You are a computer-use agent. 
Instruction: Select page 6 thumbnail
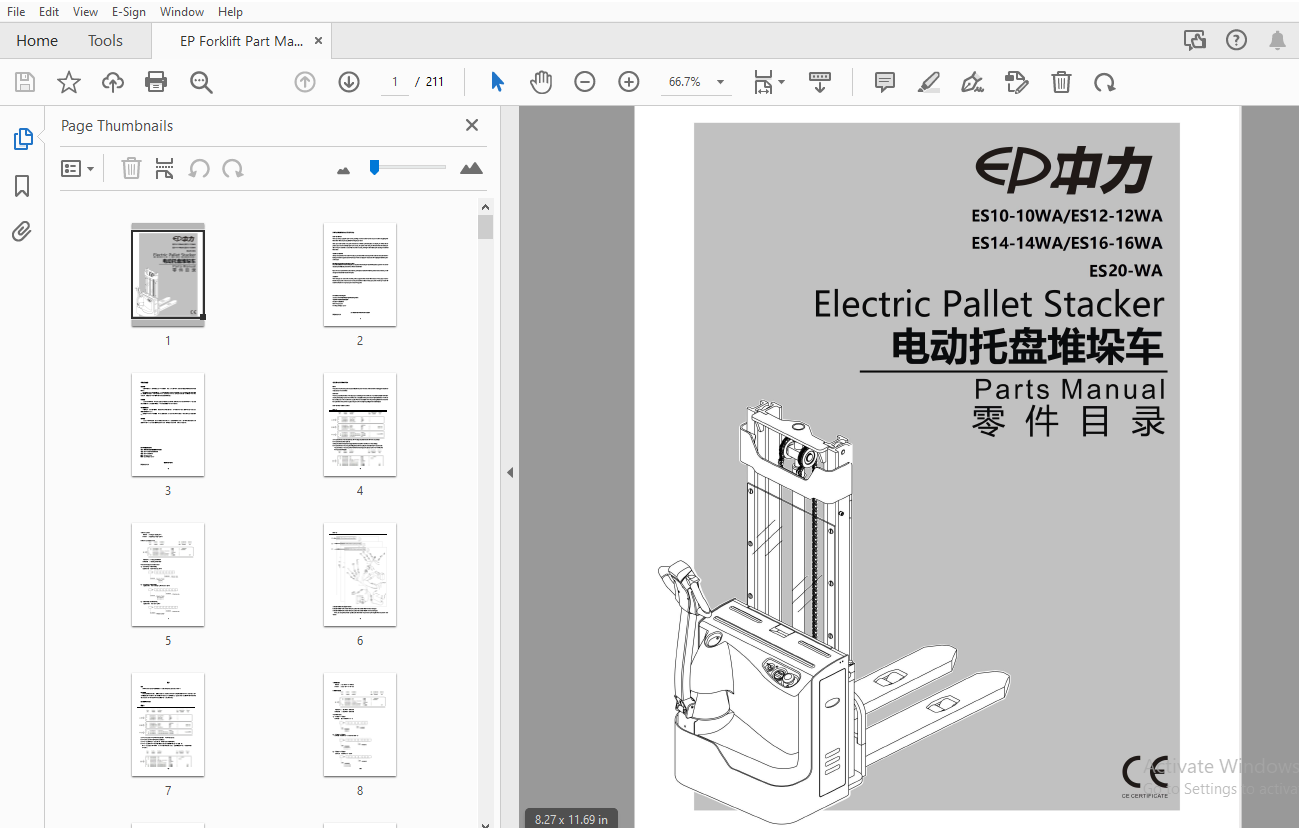click(x=360, y=574)
